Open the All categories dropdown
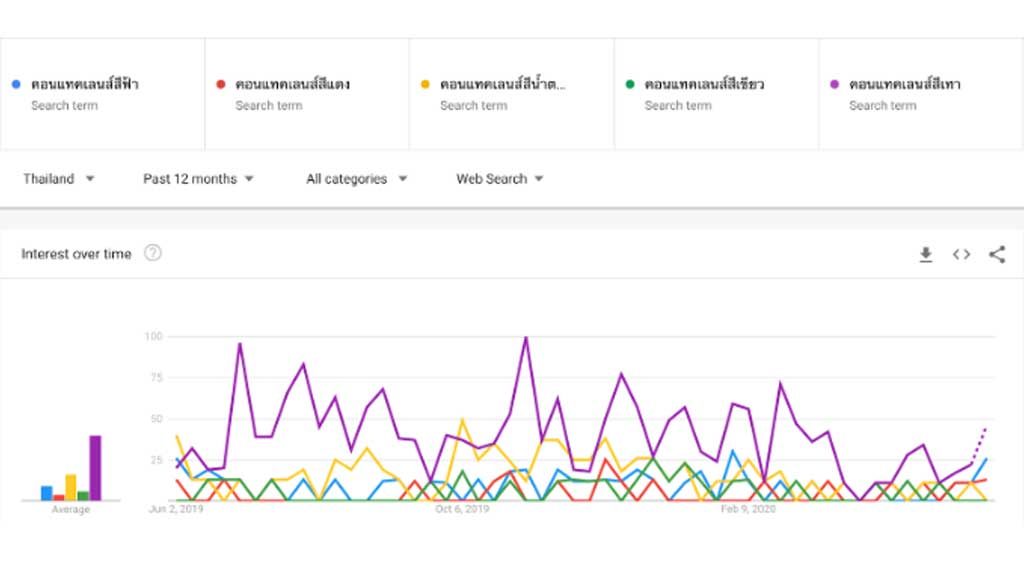This screenshot has width=1024, height=576. [x=356, y=179]
